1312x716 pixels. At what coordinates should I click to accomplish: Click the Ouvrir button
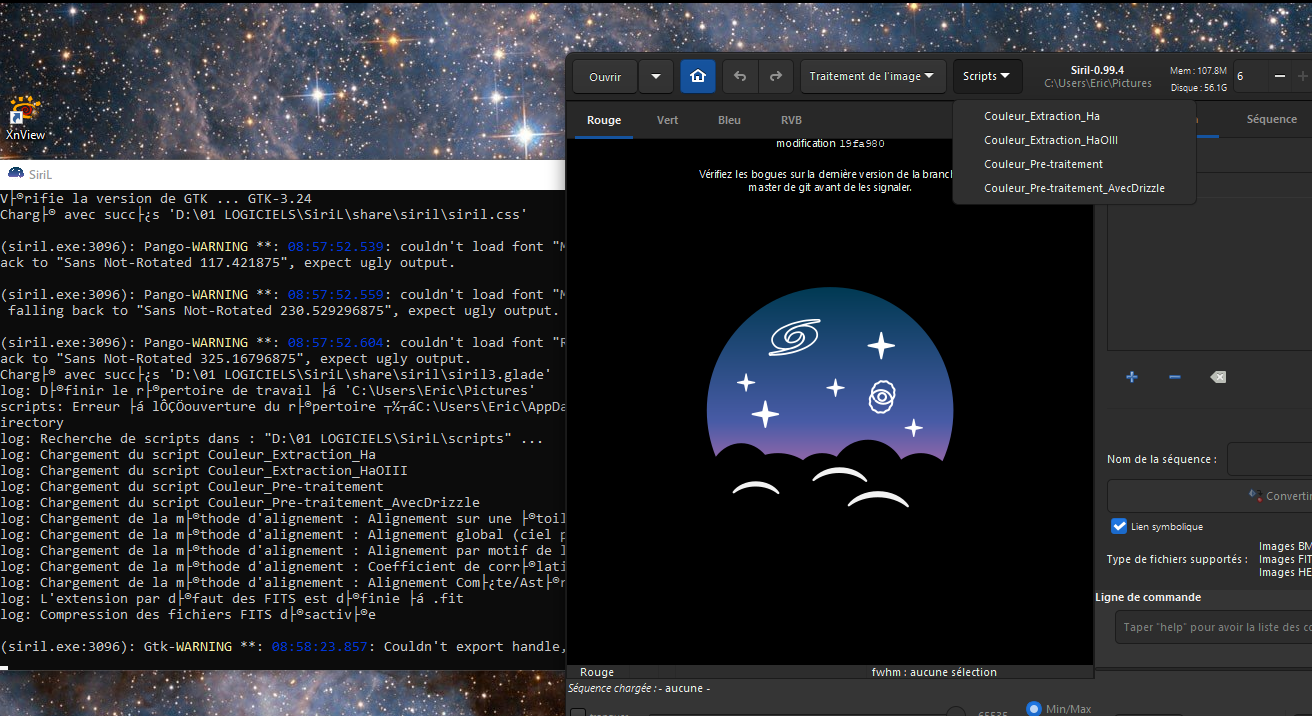pos(605,76)
